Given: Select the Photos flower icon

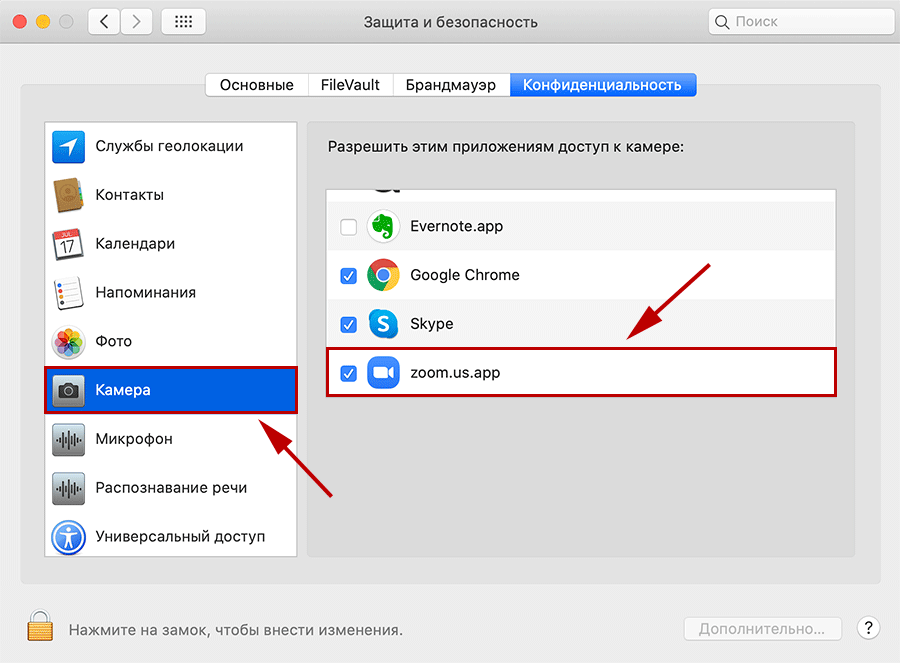Looking at the screenshot, I should click(x=68, y=342).
